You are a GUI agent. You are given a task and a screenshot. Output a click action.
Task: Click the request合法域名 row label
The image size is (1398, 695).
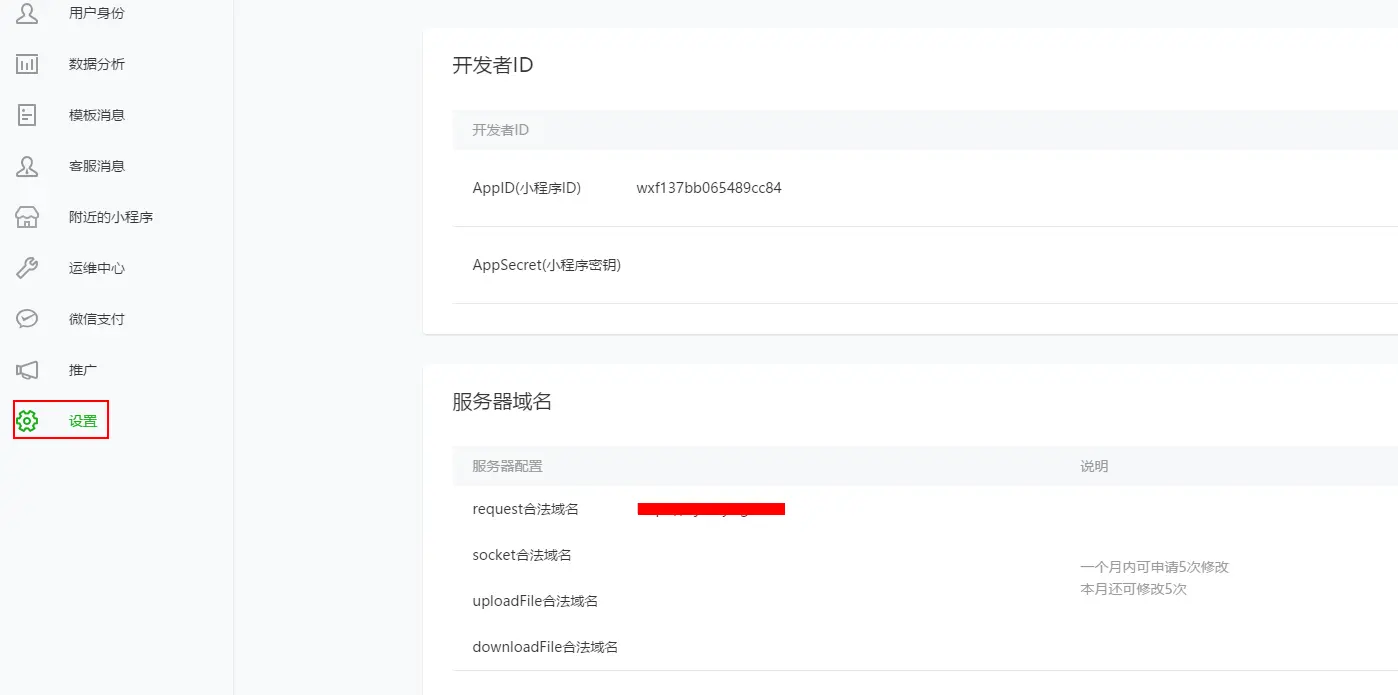tap(526, 509)
